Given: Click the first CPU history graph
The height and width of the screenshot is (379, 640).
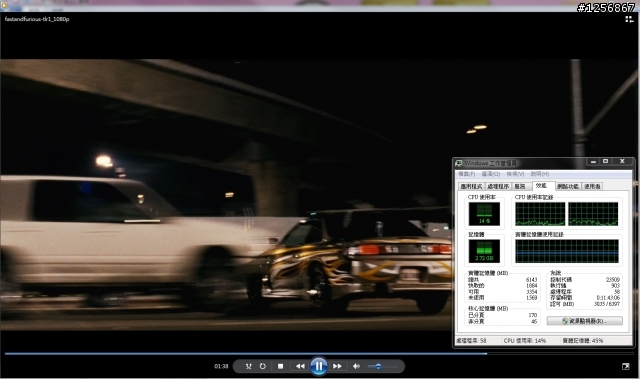Looking at the screenshot, I should 540,214.
